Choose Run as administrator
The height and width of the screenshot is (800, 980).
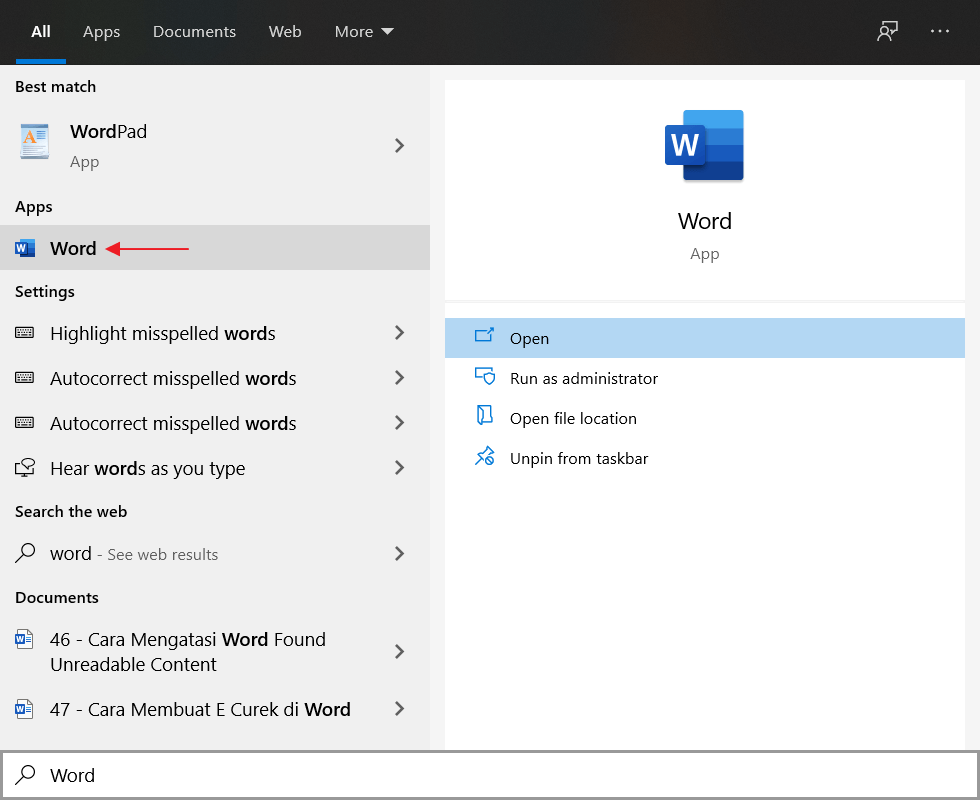tap(704, 378)
